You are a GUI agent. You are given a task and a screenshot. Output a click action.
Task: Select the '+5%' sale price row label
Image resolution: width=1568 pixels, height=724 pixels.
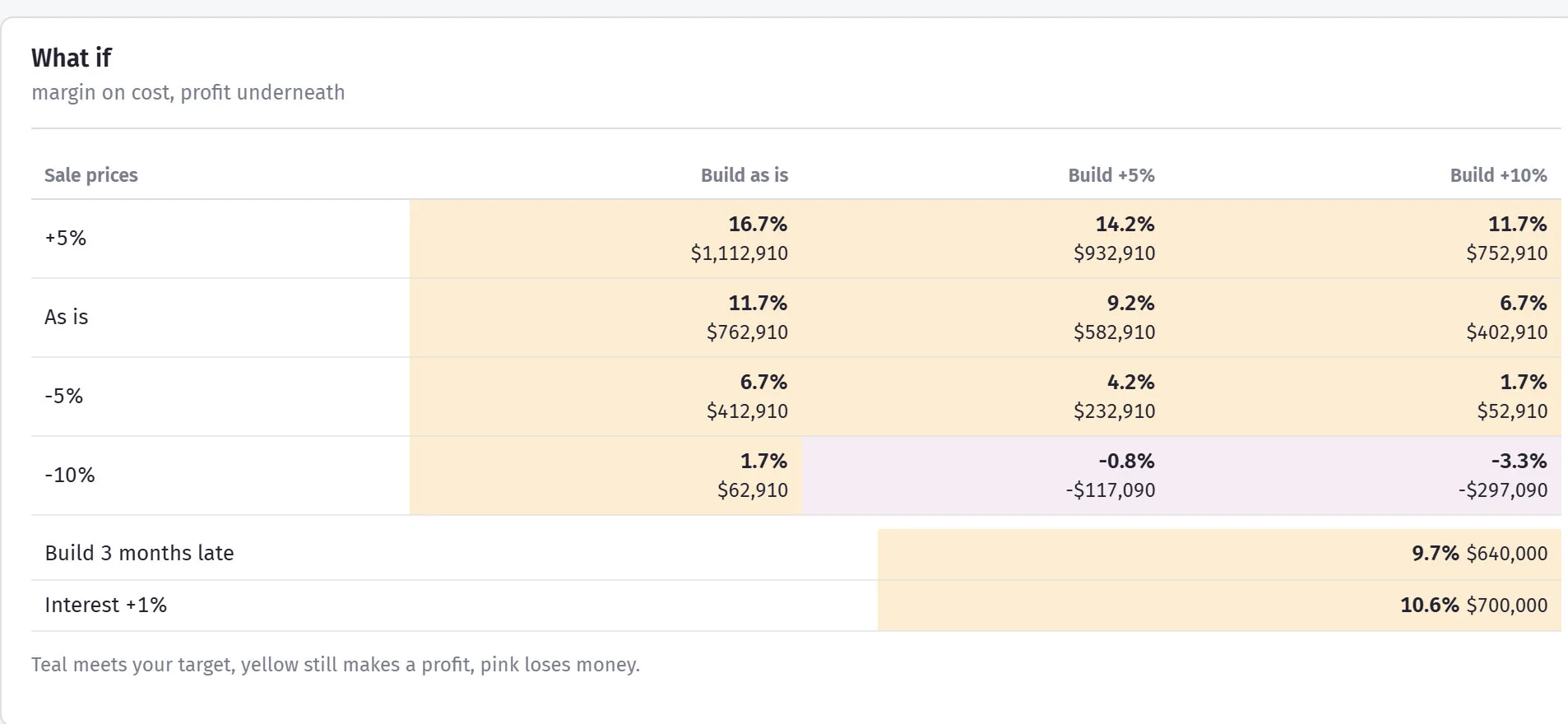pyautogui.click(x=66, y=239)
